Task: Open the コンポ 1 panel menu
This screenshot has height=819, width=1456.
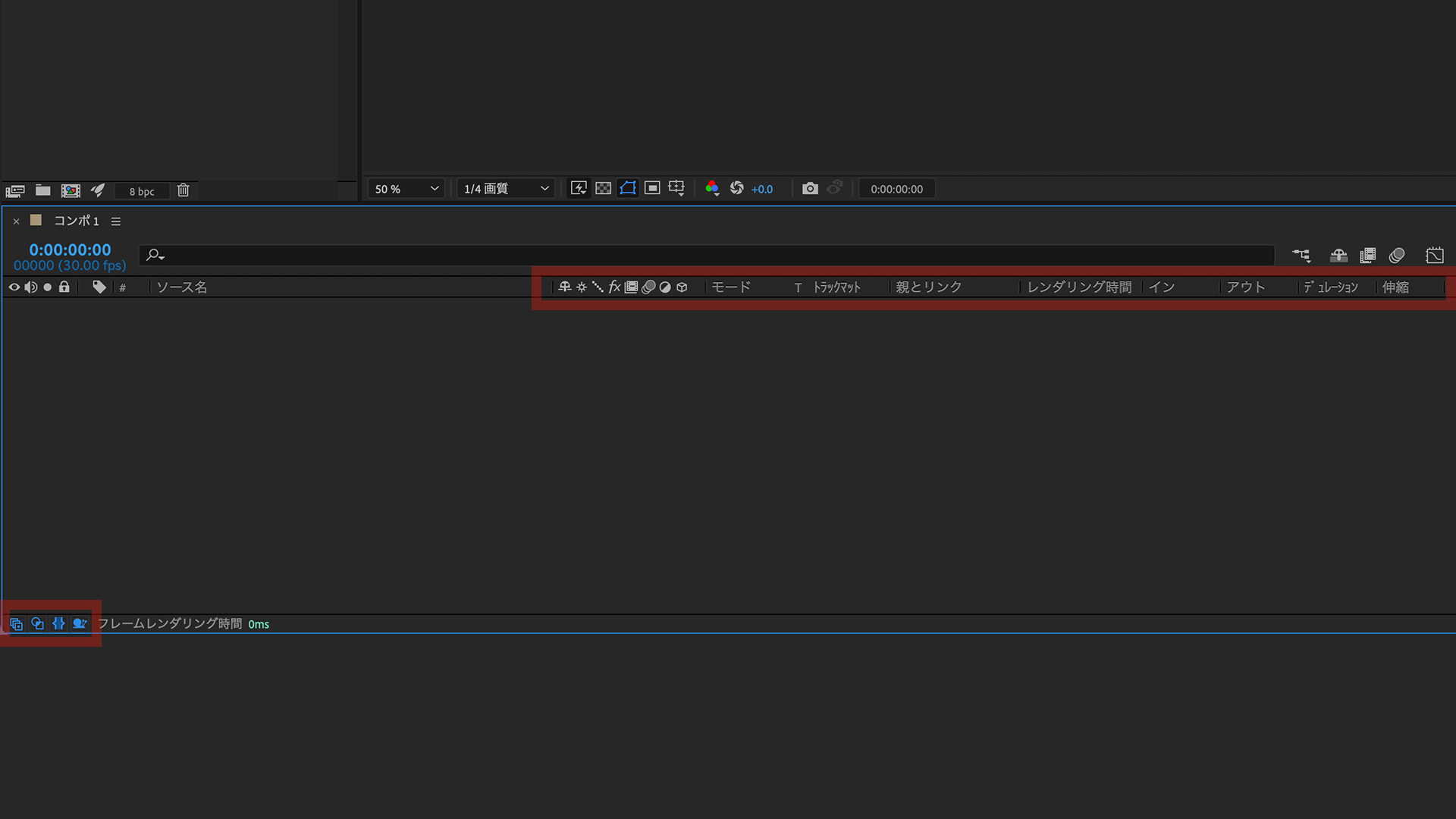Action: 116,221
